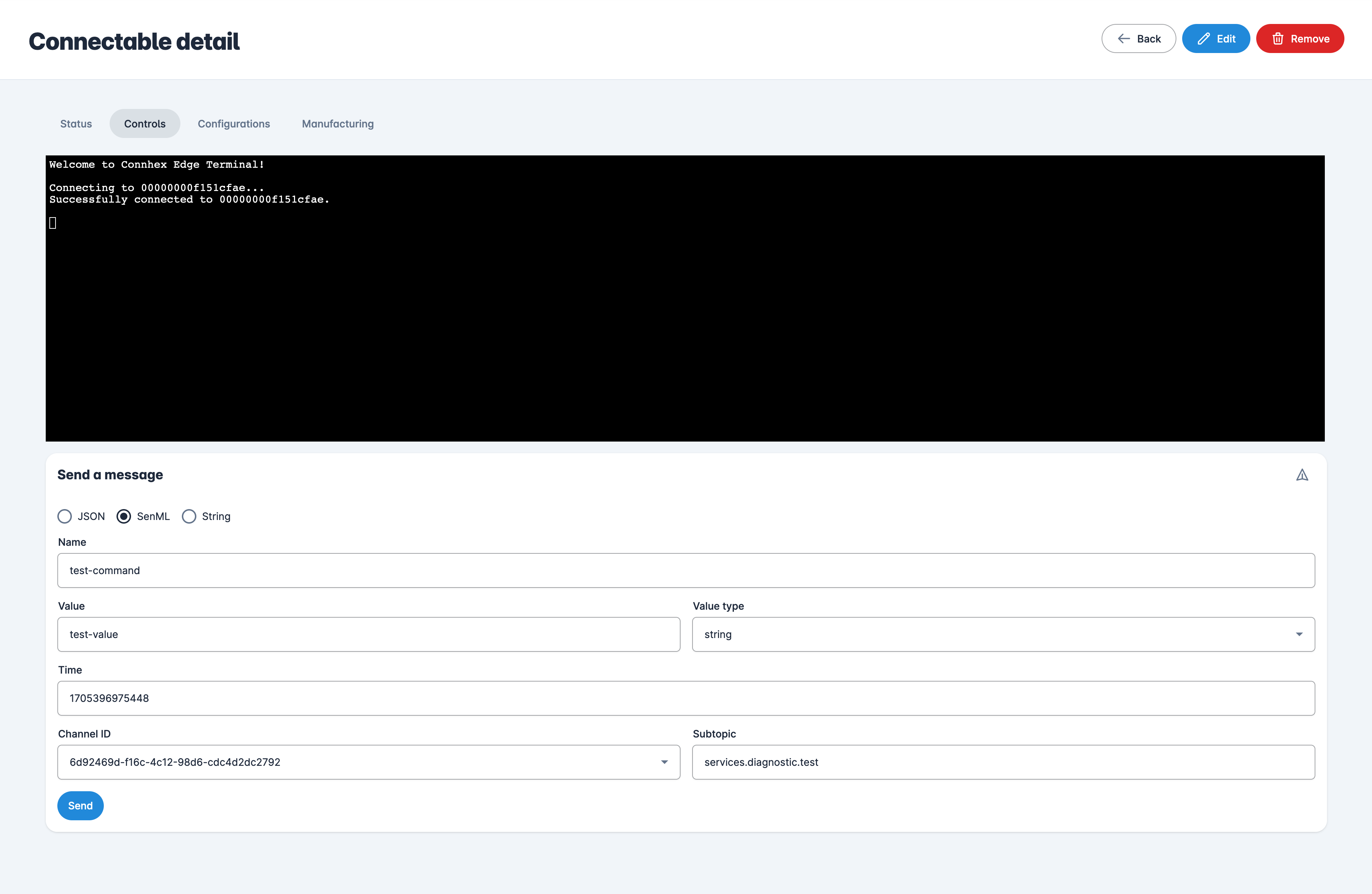The width and height of the screenshot is (1372, 894).
Task: Click the Back arrow icon
Action: (x=1123, y=38)
